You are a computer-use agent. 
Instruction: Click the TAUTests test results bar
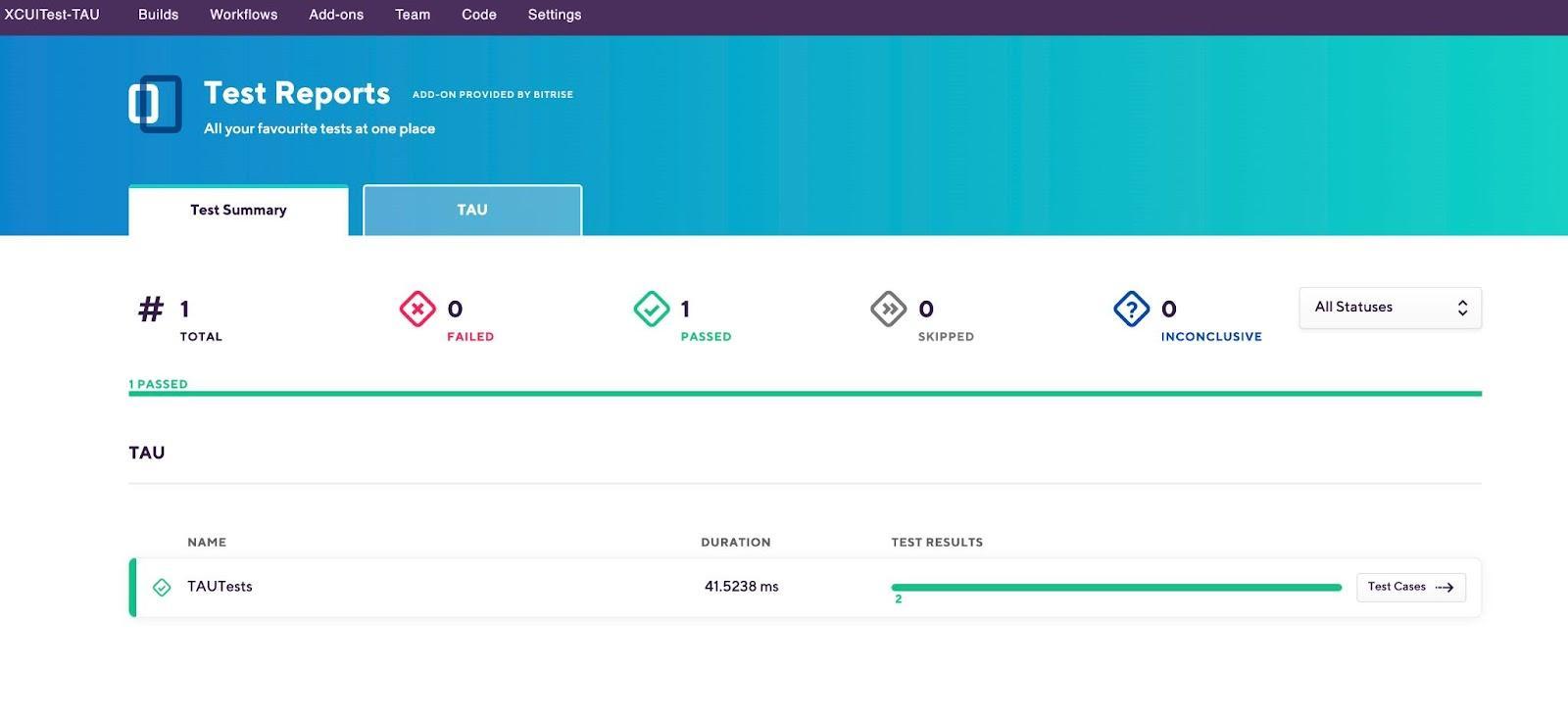[x=1116, y=588]
